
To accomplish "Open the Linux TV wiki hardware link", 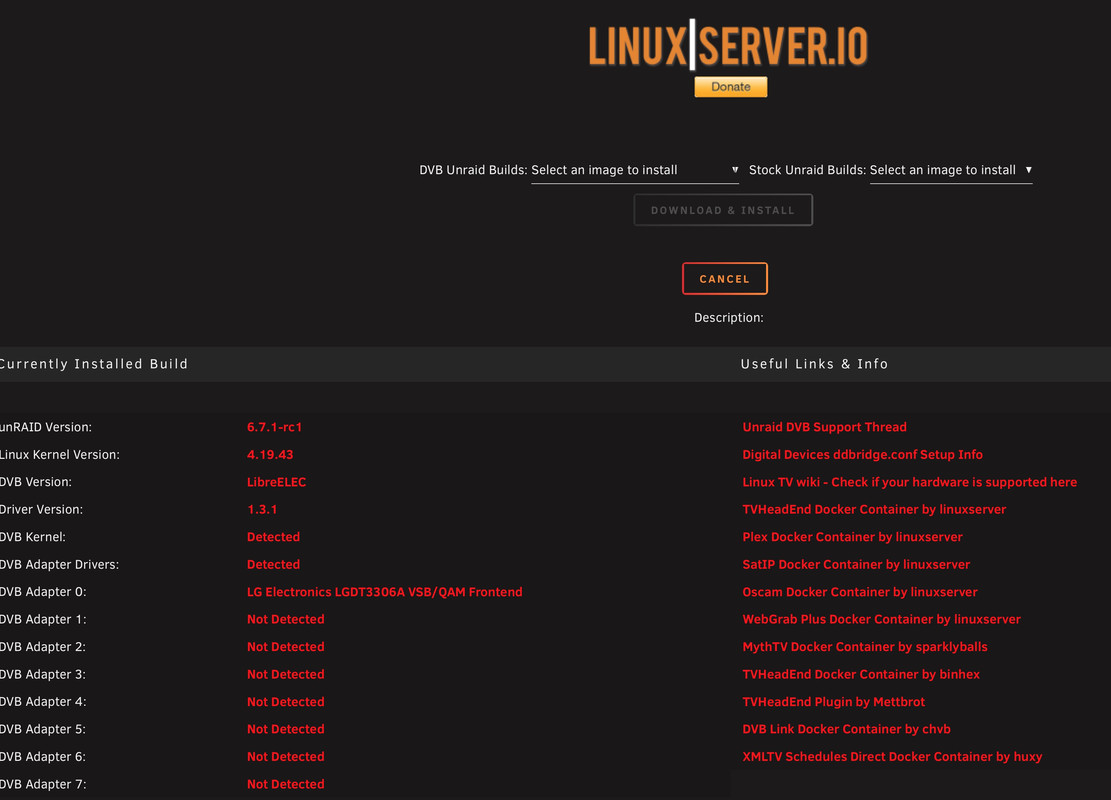I will 909,483.
